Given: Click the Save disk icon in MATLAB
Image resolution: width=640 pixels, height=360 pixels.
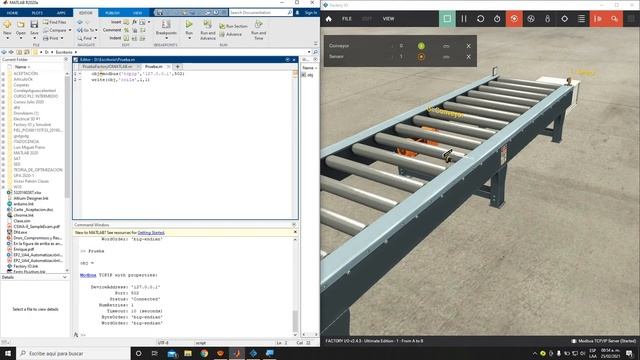Looking at the screenshot, I should pos(34,25).
